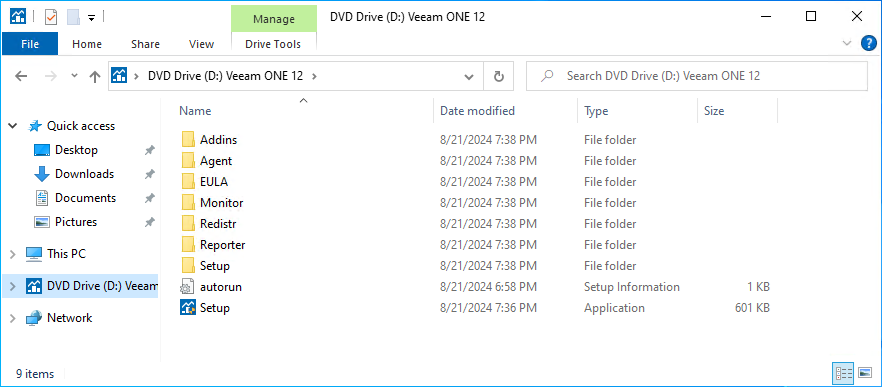
Task: Select the autorun setup information file icon
Action: [x=187, y=287]
